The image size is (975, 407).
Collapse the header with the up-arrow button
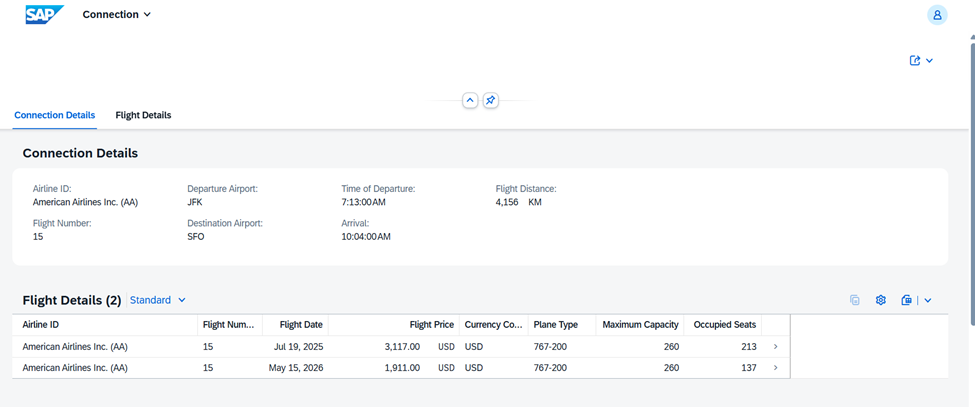tap(470, 101)
